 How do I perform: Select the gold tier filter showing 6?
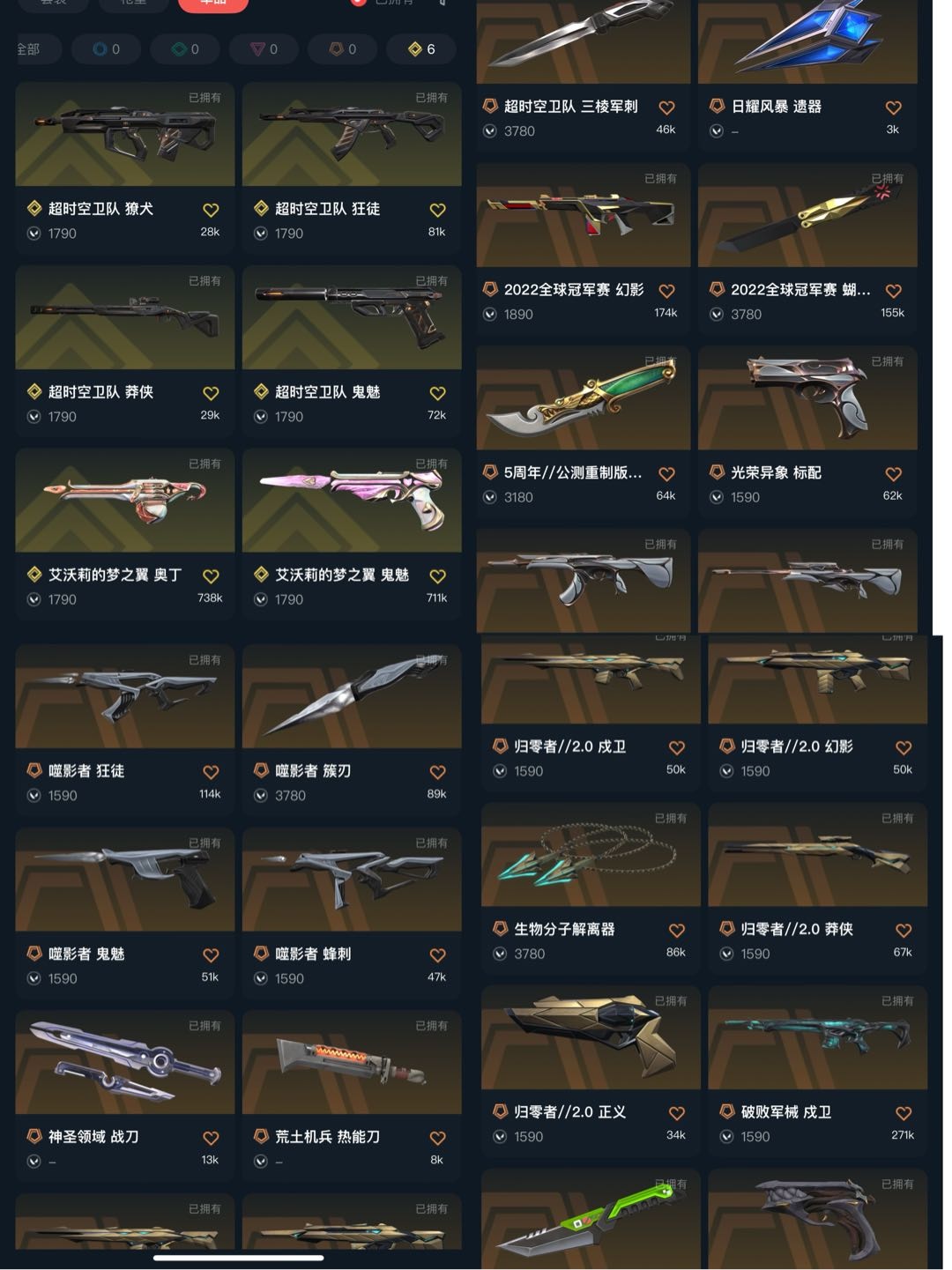point(421,49)
